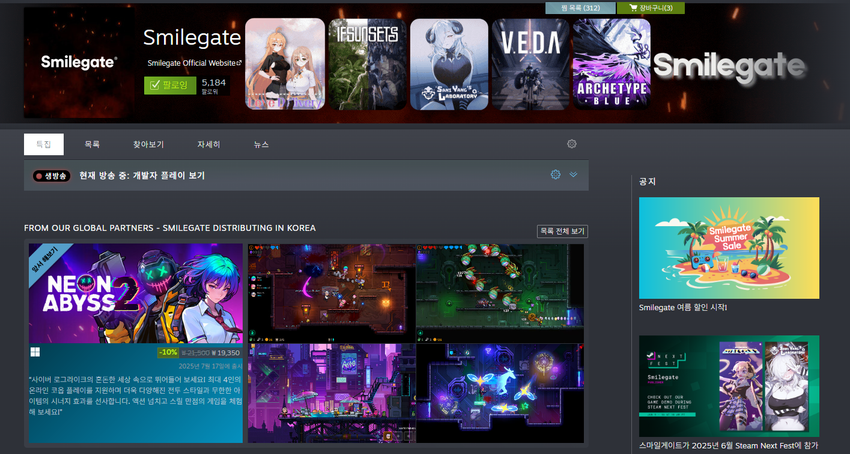Switch to the 찾아보기 tab
The height and width of the screenshot is (454, 850).
[149, 144]
